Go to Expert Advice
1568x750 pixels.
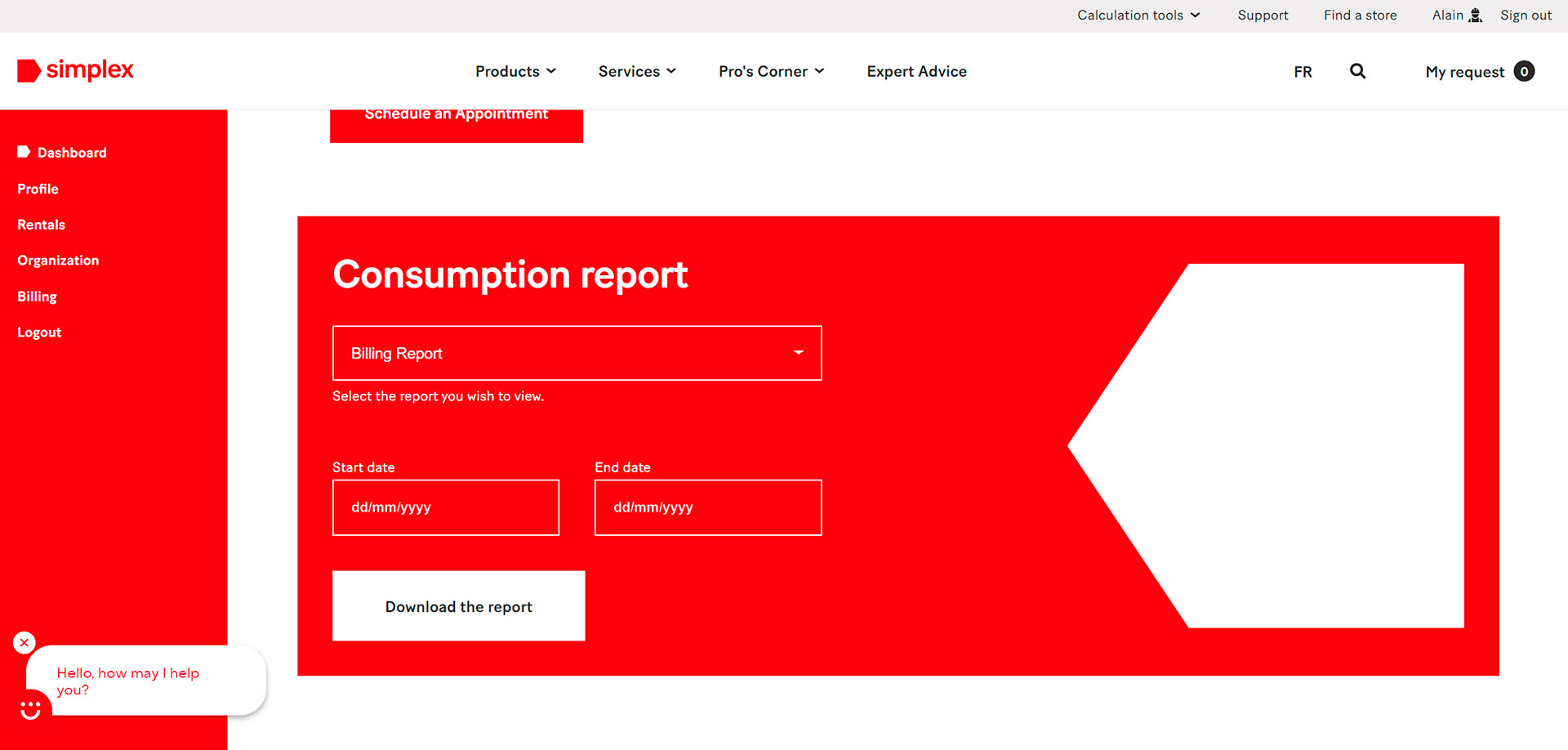point(916,72)
